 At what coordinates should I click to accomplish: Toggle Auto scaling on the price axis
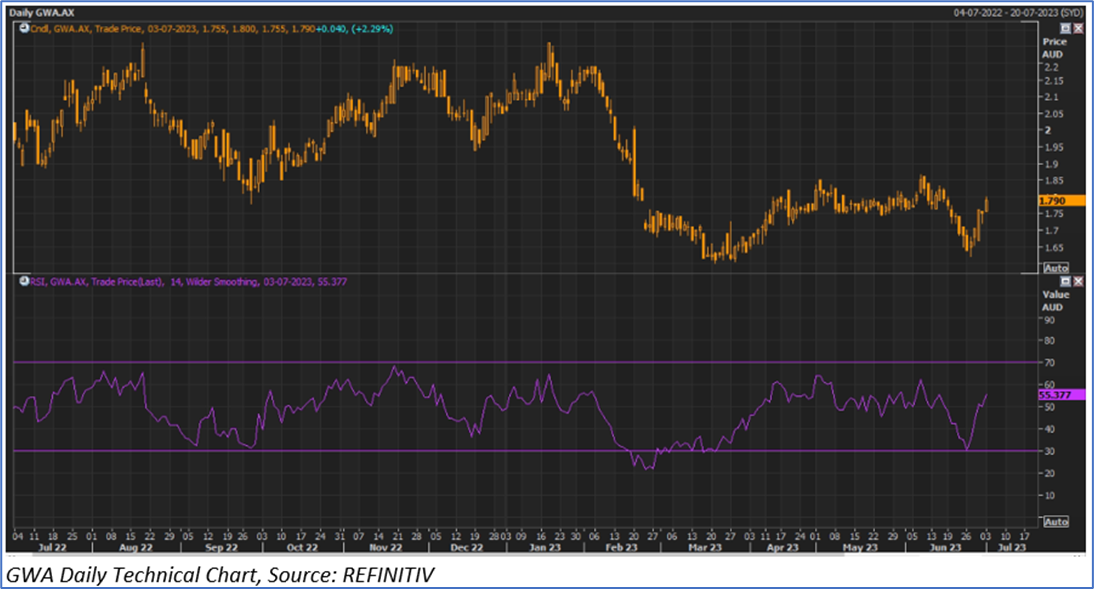(1055, 268)
